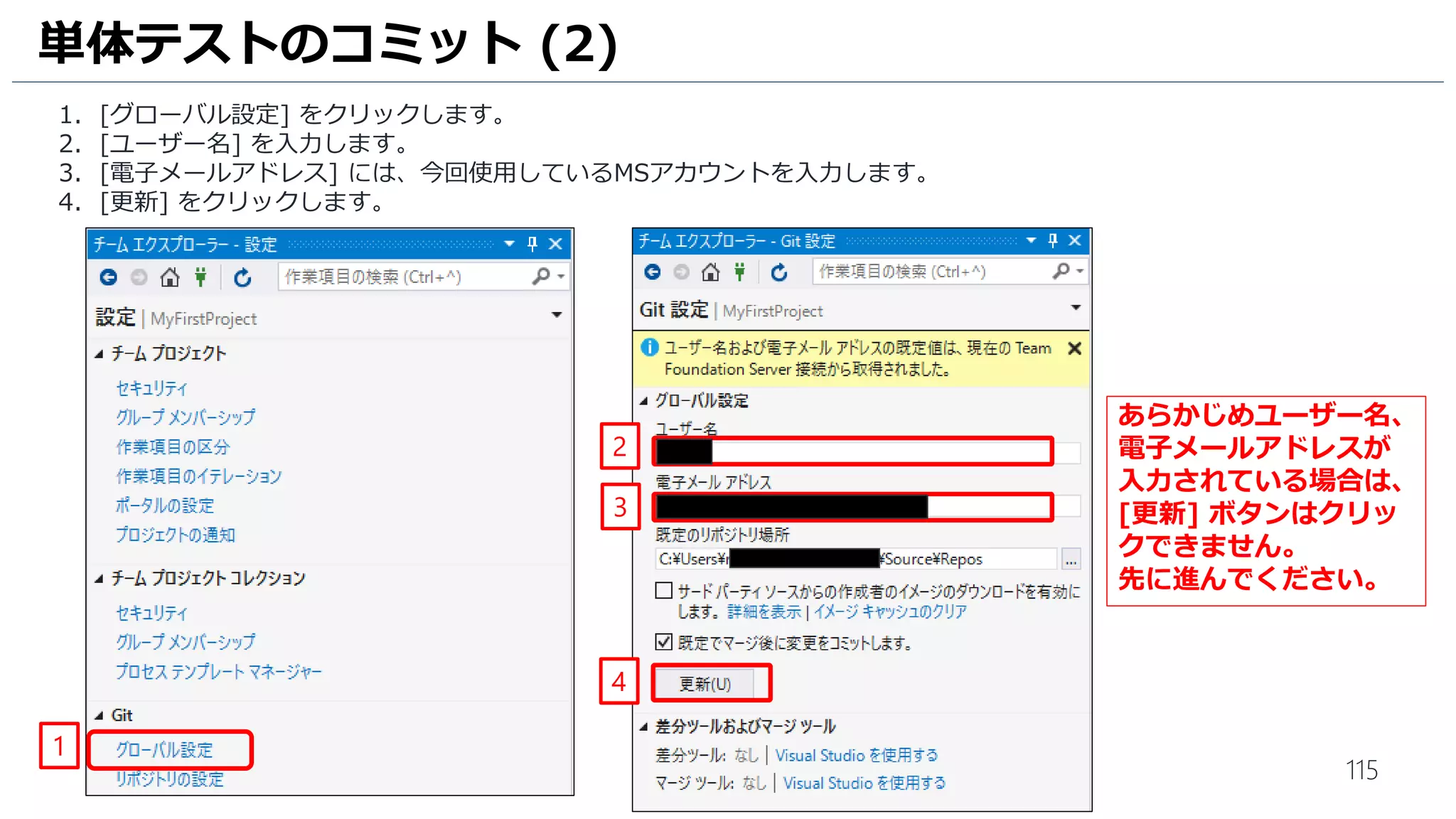Enable third-party author image download checkbox
The width and height of the screenshot is (1456, 819).
click(663, 591)
